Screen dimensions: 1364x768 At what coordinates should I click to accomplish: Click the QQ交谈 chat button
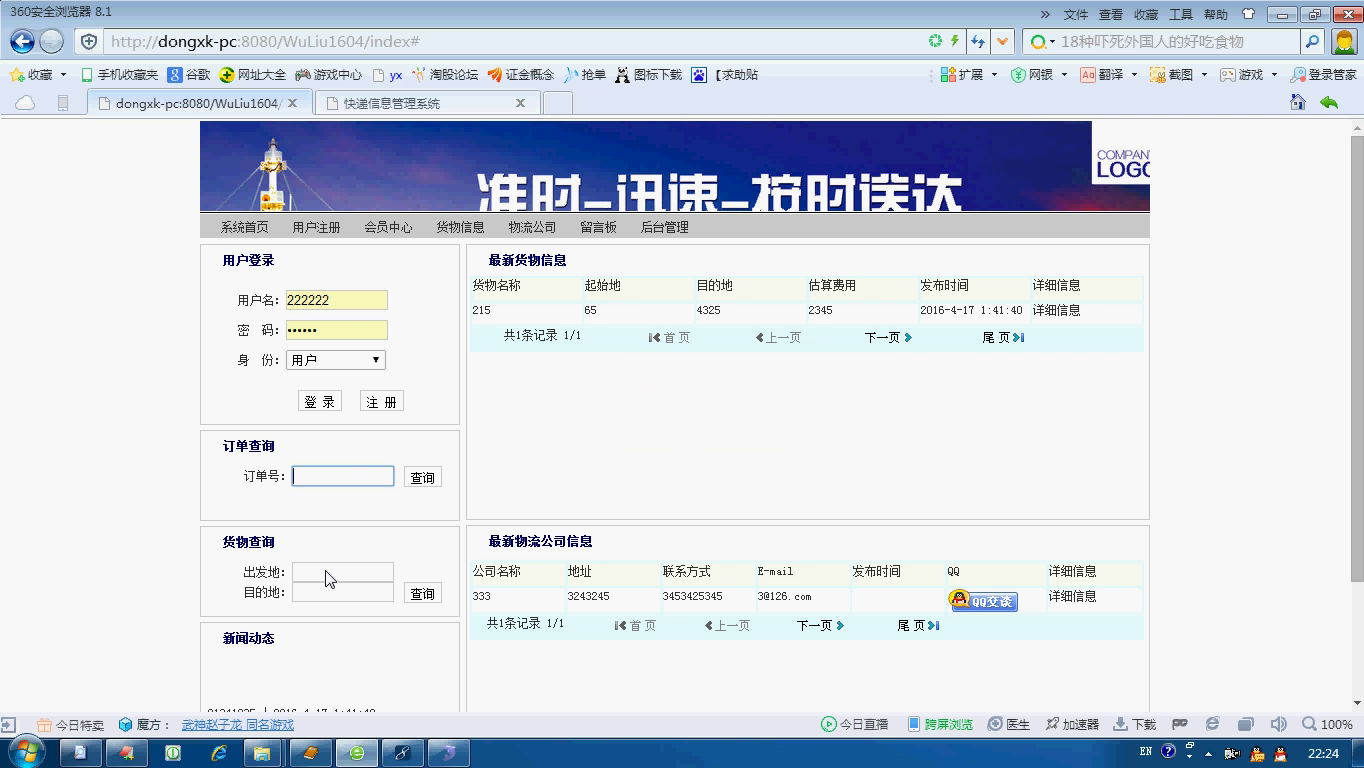point(984,600)
